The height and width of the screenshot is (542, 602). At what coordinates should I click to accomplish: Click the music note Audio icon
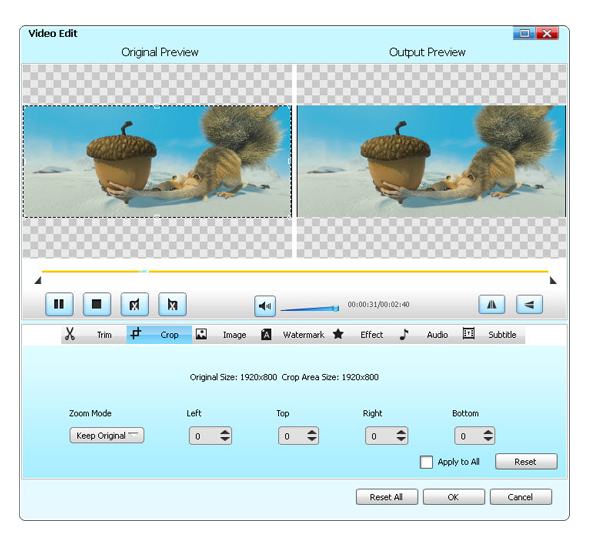pyautogui.click(x=404, y=334)
